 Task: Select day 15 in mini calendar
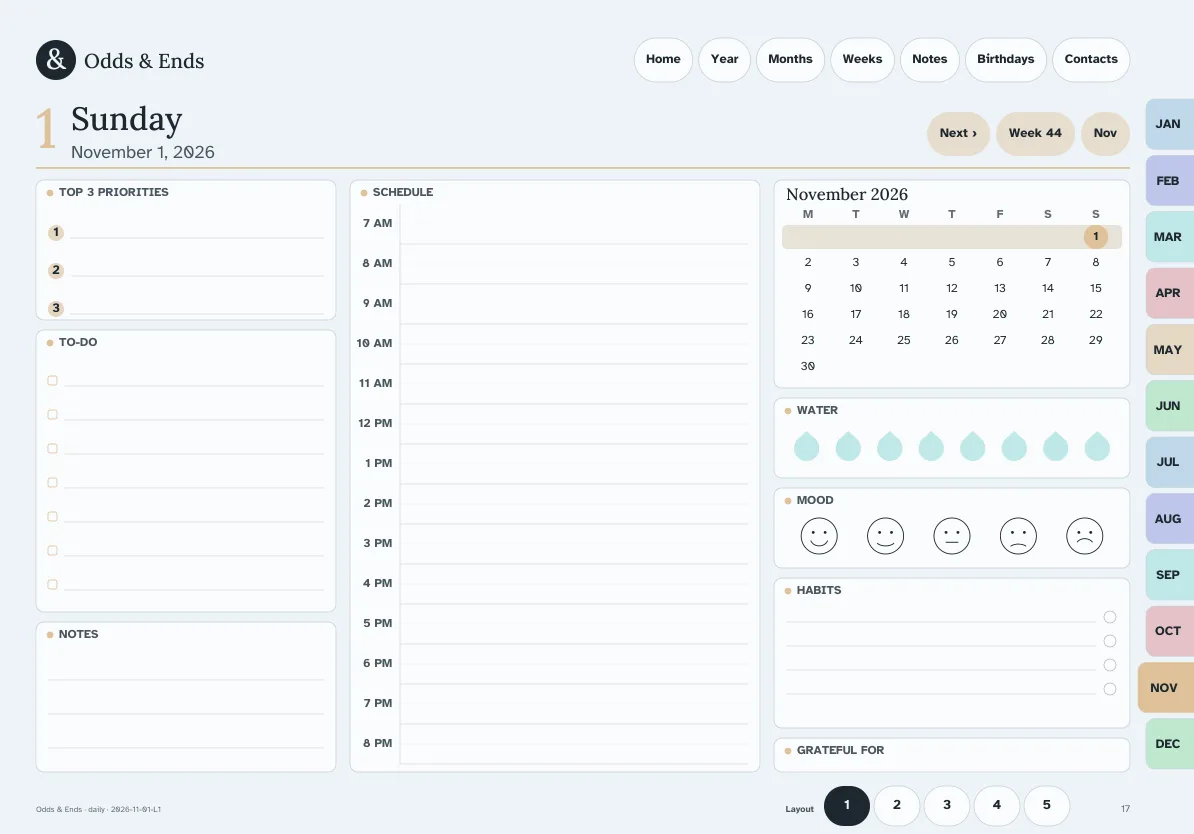1096,288
